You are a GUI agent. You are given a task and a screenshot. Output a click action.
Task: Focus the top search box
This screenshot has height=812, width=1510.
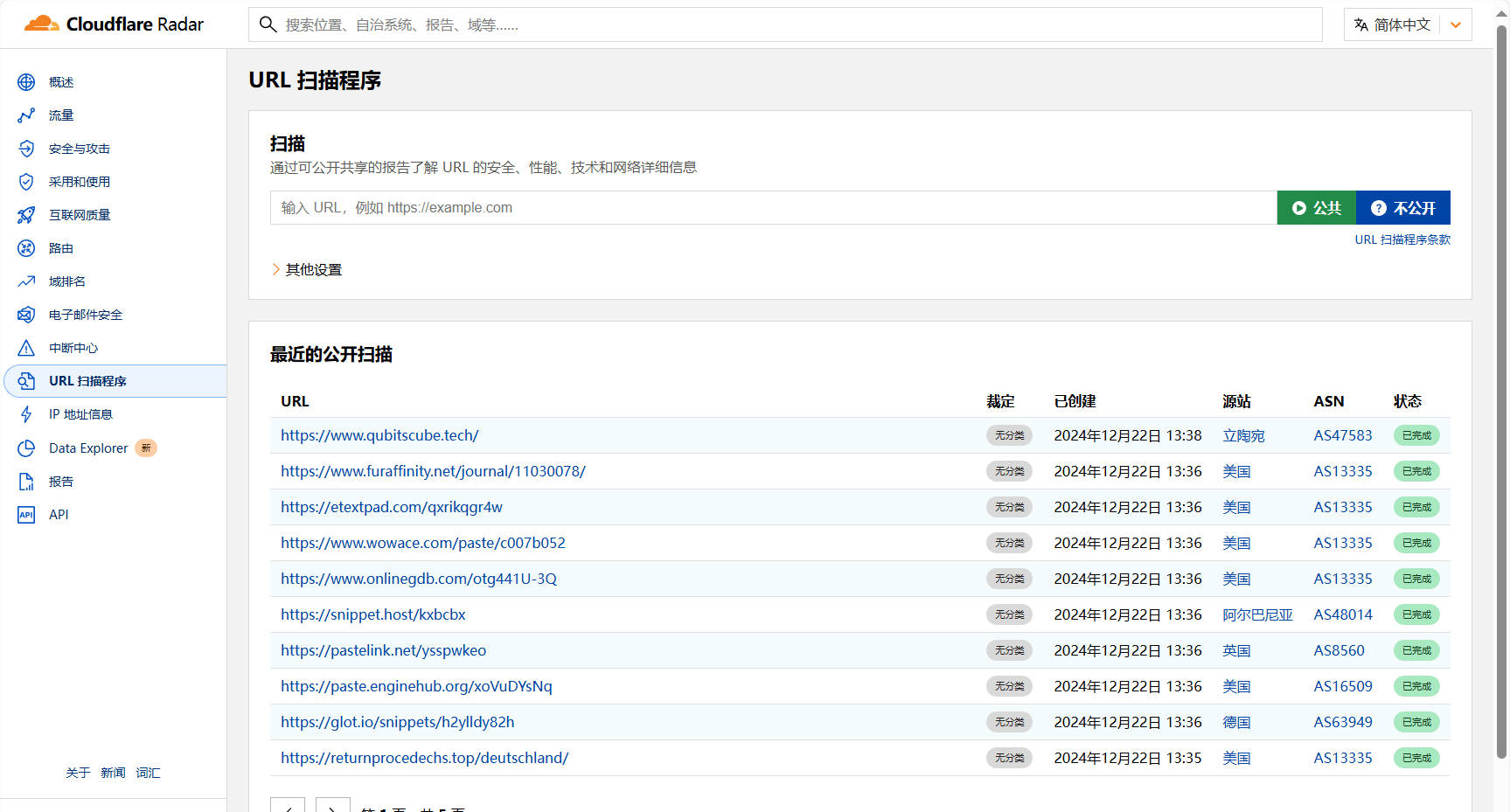[785, 24]
